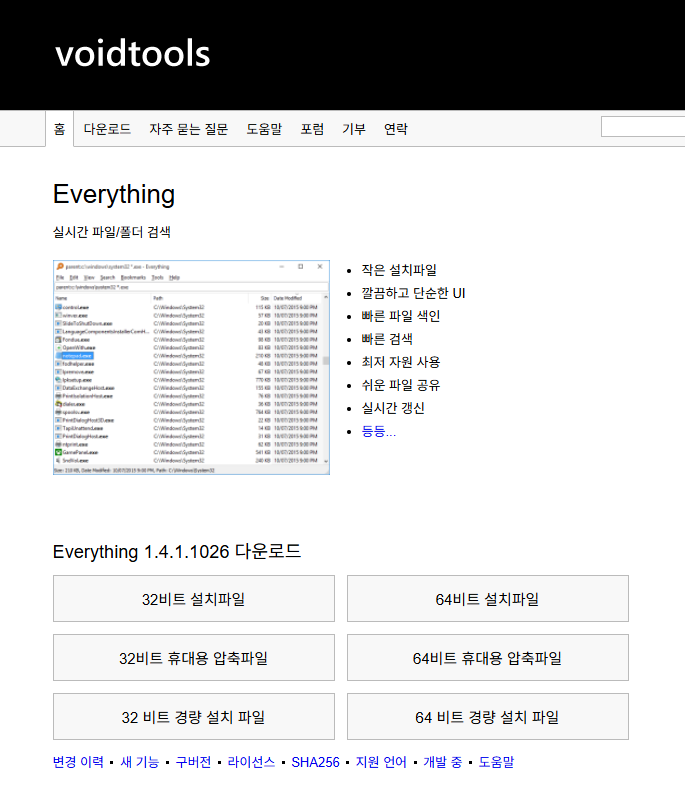Image resolution: width=685 pixels, height=793 pixels.
Task: Focus the search box in navigation bar
Action: coord(643,126)
